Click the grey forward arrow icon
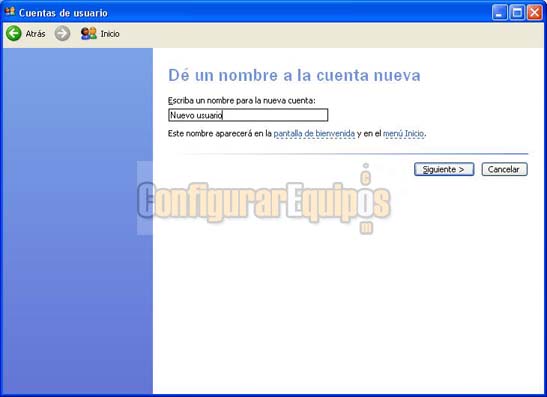547x397 pixels. coord(62,33)
